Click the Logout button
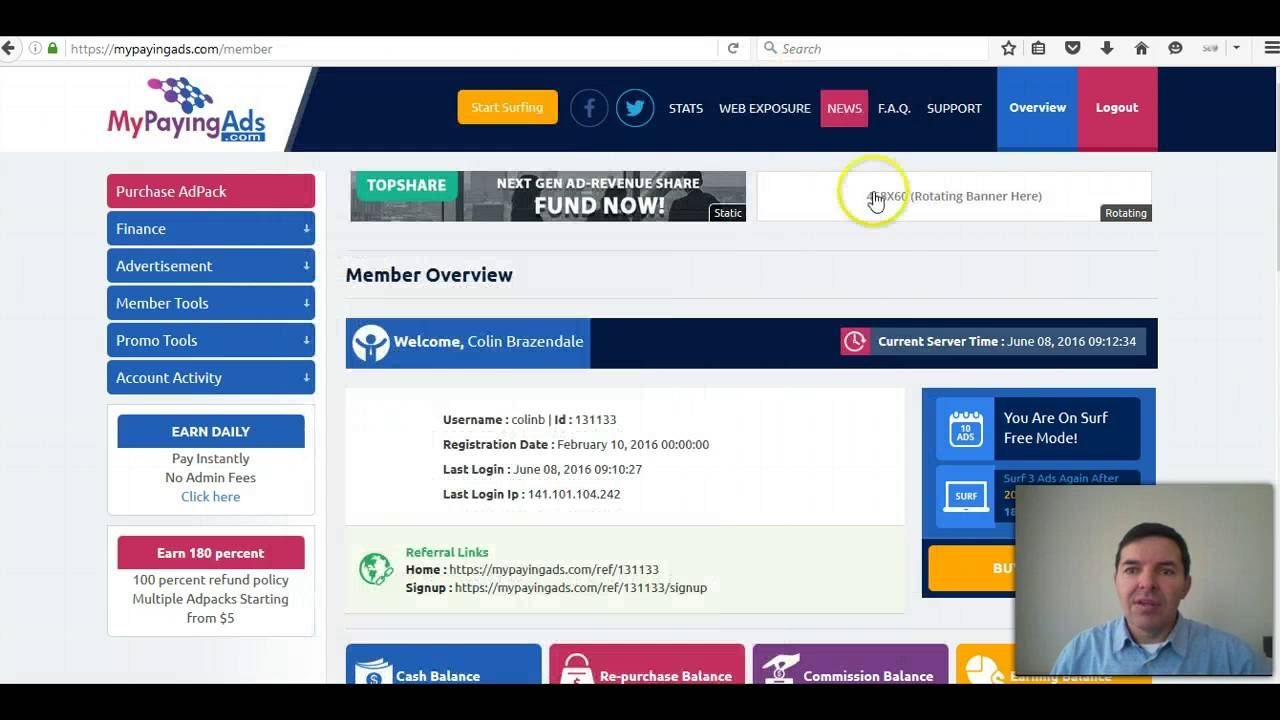The image size is (1280, 720). pos(1117,108)
